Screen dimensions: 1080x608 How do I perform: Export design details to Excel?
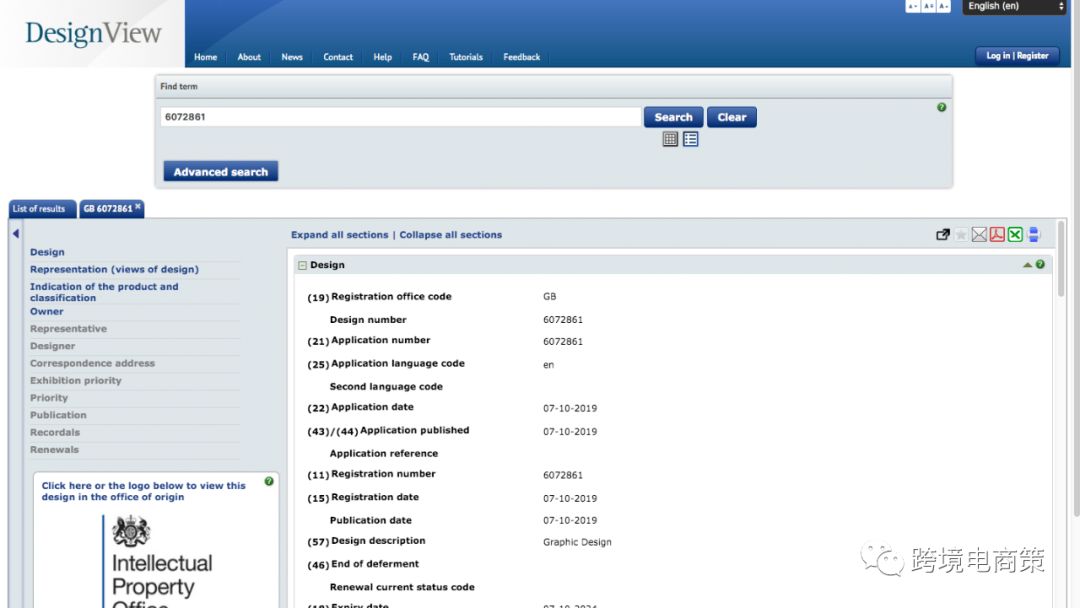(1015, 235)
